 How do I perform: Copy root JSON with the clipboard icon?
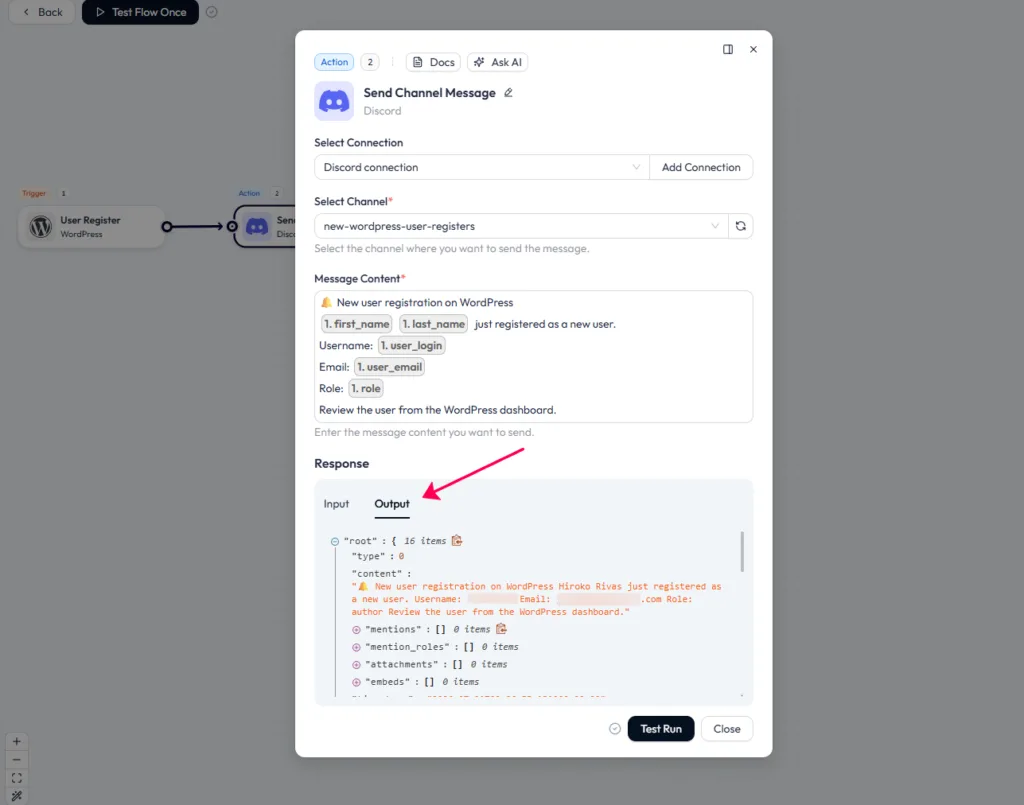[x=457, y=541]
